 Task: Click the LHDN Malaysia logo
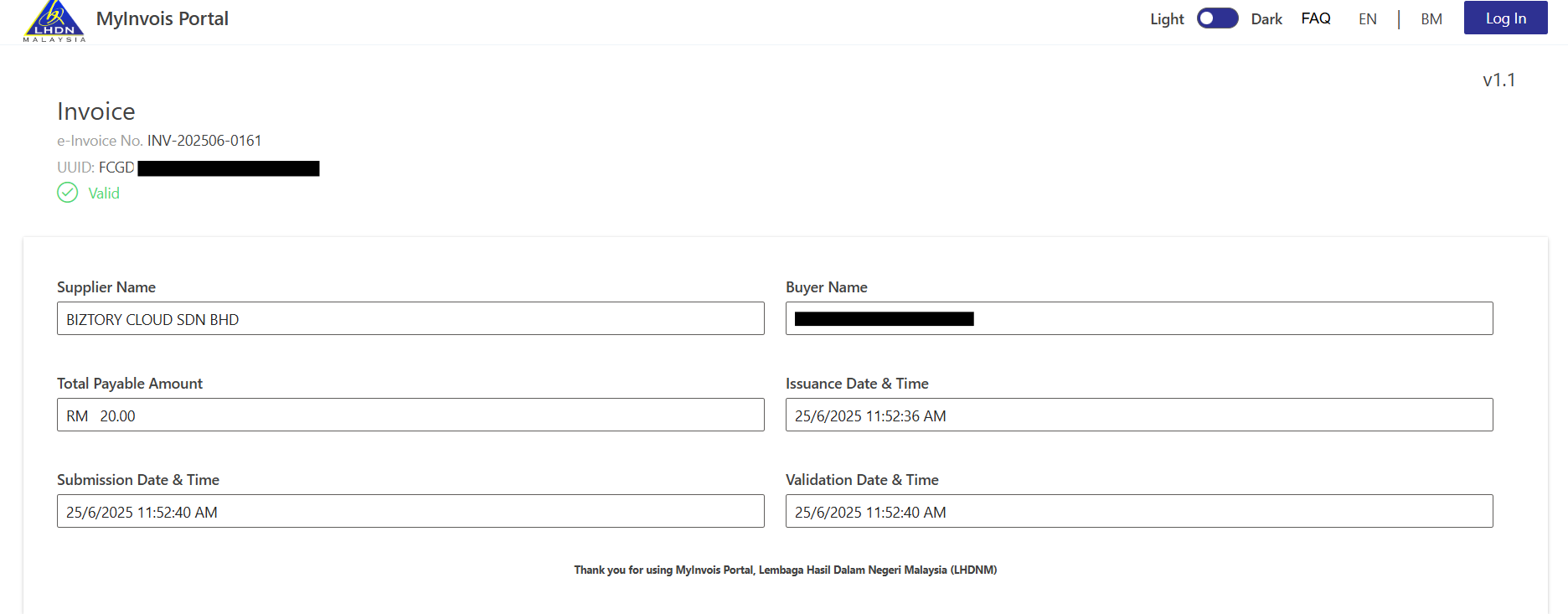(54, 21)
